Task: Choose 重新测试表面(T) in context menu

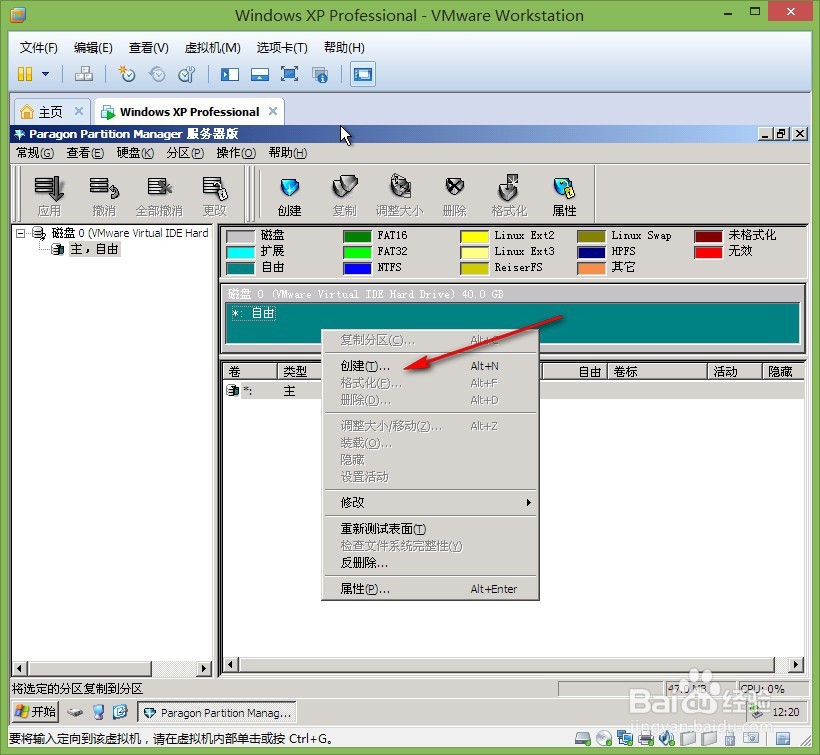Action: pos(431,529)
